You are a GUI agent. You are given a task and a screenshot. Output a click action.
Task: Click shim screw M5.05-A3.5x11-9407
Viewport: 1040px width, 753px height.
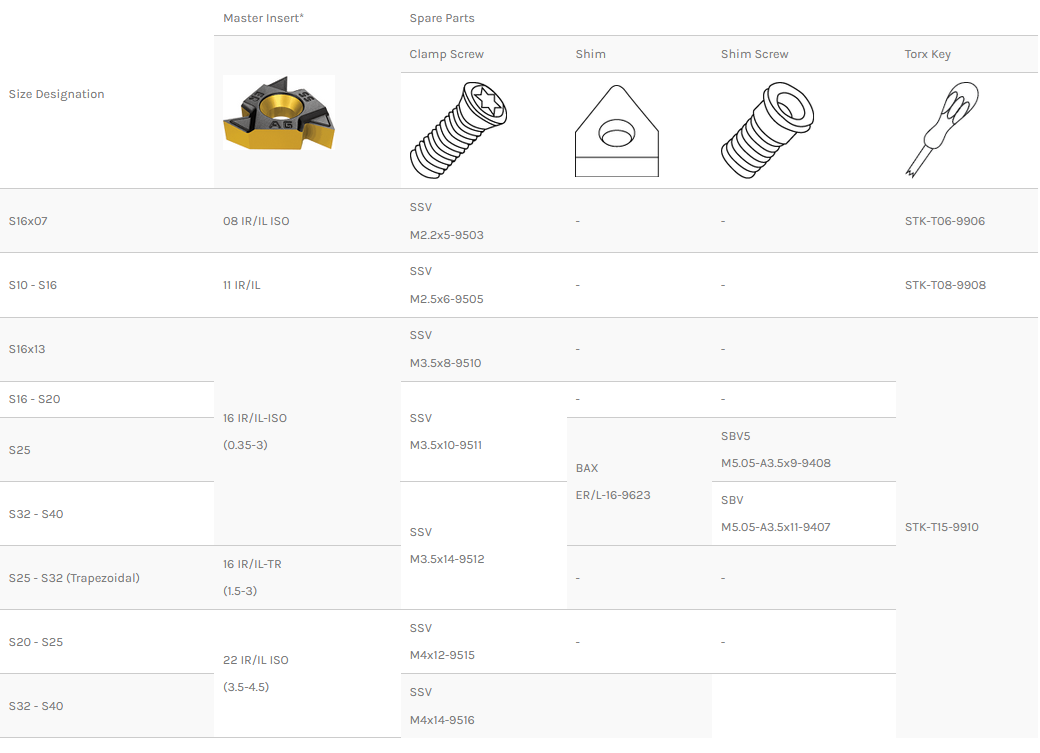point(775,527)
